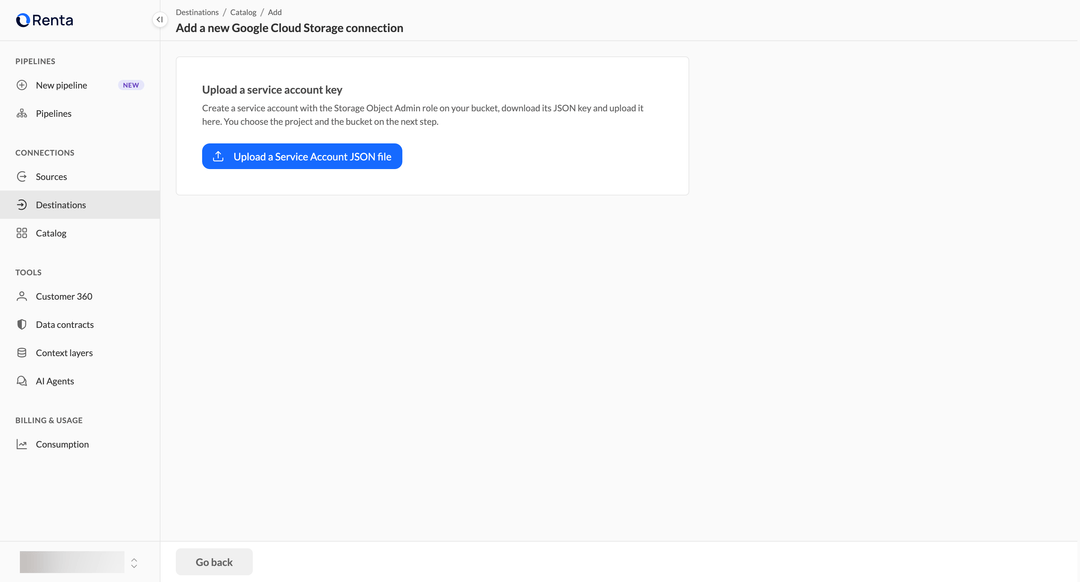
Task: Click the Pipelines nodes icon
Action: click(22, 114)
